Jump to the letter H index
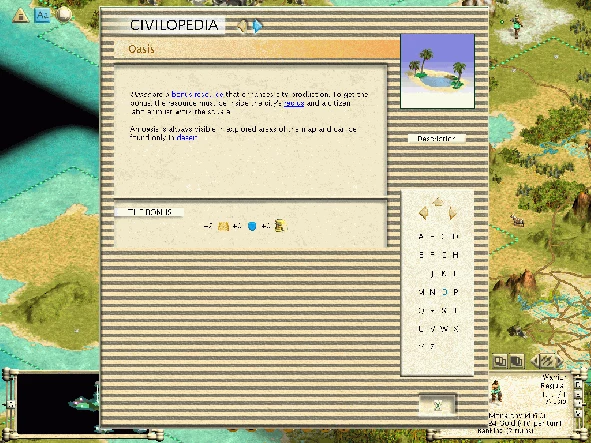591x443 pixels. 455,255
